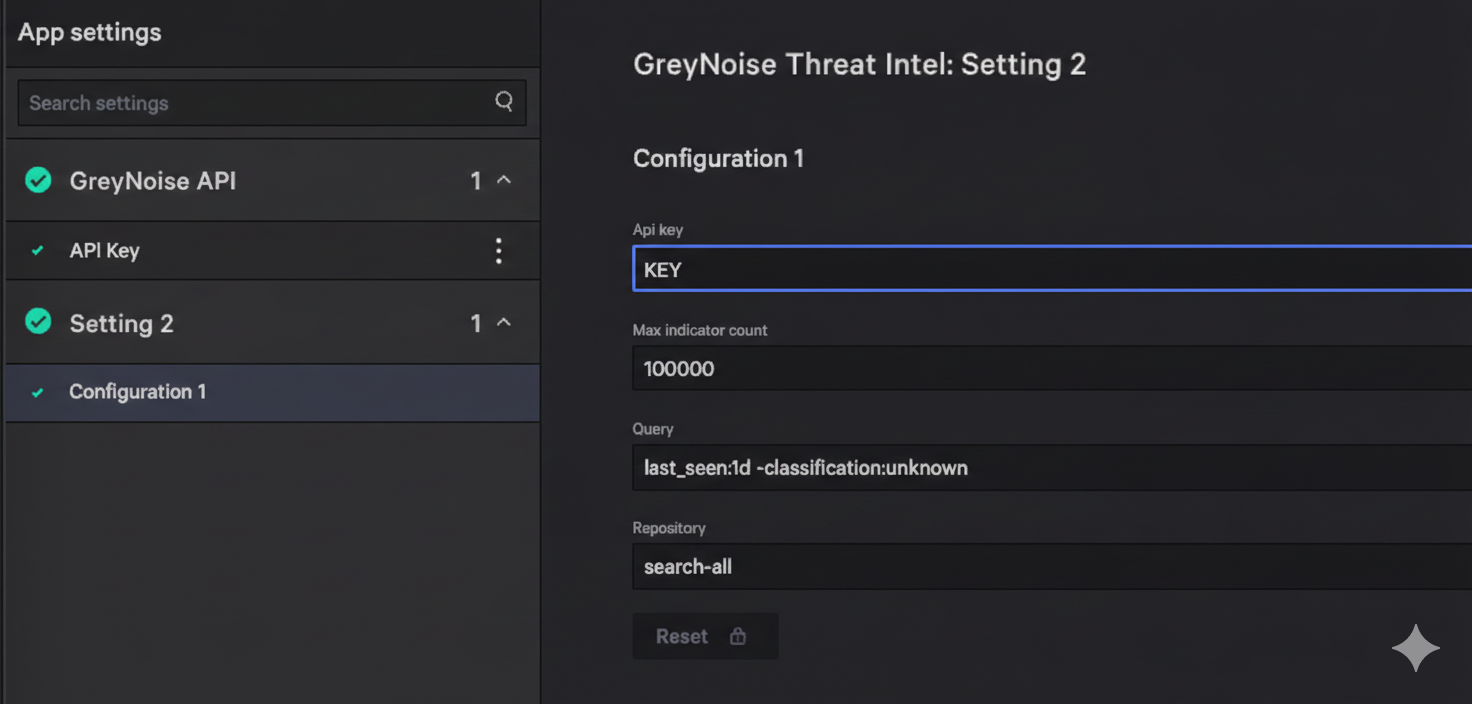Image resolution: width=1472 pixels, height=704 pixels.
Task: Click the green checkmark beside Setting 2
Action: 38,322
